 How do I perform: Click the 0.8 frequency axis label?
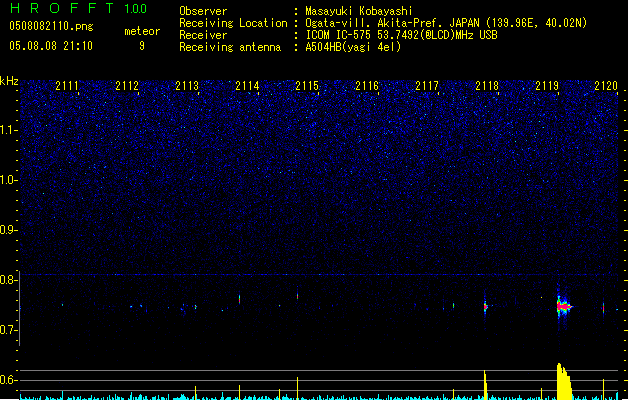(x=8, y=280)
